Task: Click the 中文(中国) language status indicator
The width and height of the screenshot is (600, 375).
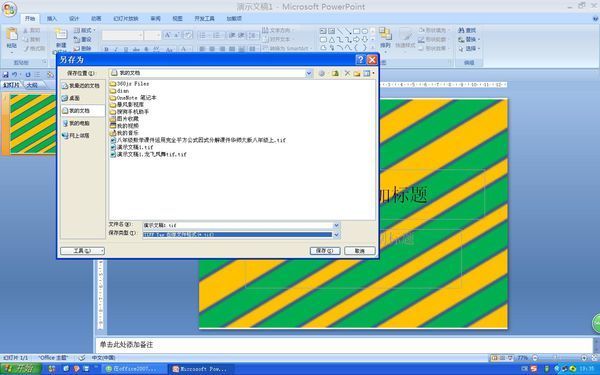Action: pyautogui.click(x=104, y=358)
